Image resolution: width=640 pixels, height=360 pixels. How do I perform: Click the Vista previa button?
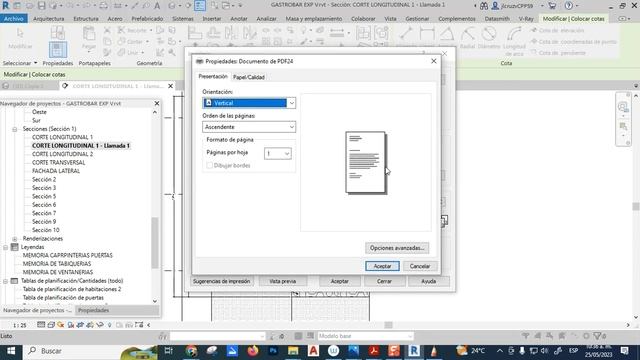click(283, 281)
